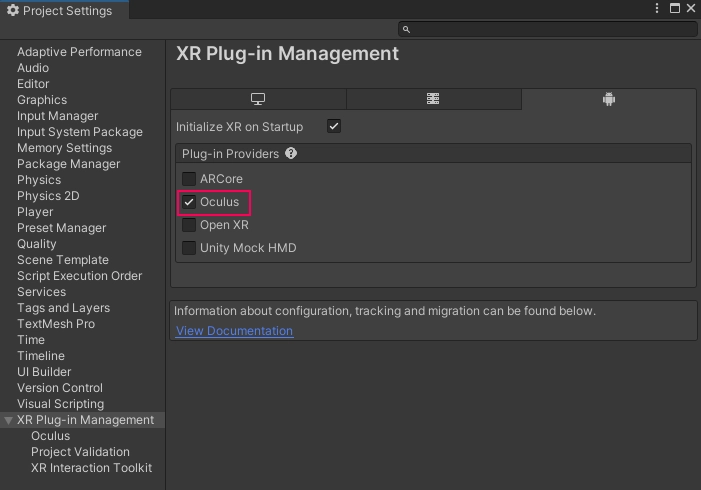Open the window options kebab menu
This screenshot has height=490, width=701.
click(657, 8)
